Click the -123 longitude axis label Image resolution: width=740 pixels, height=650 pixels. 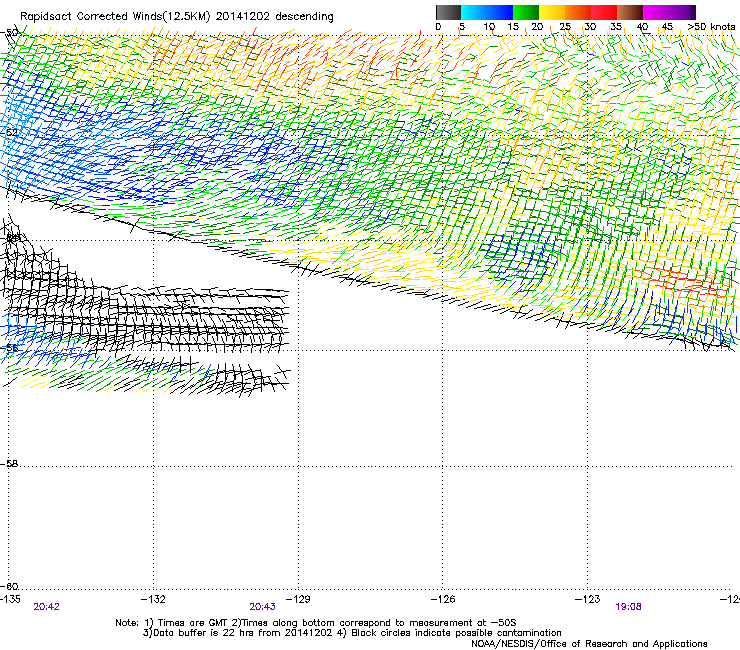click(x=588, y=599)
